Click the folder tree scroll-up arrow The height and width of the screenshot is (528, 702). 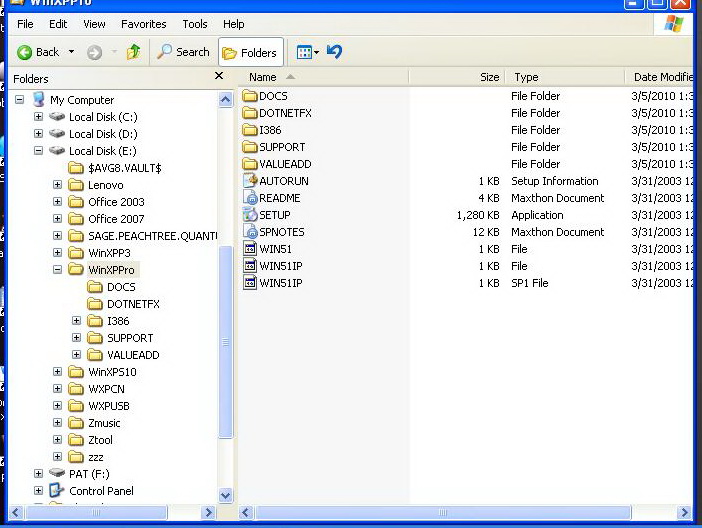click(x=225, y=99)
